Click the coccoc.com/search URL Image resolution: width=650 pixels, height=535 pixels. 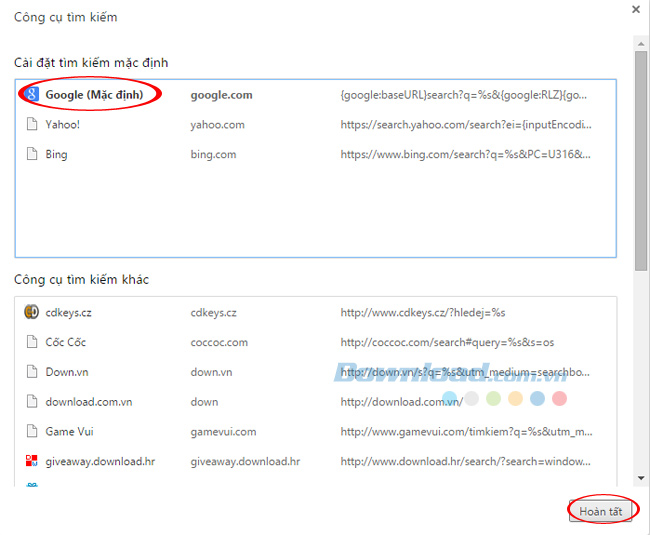click(x=447, y=342)
